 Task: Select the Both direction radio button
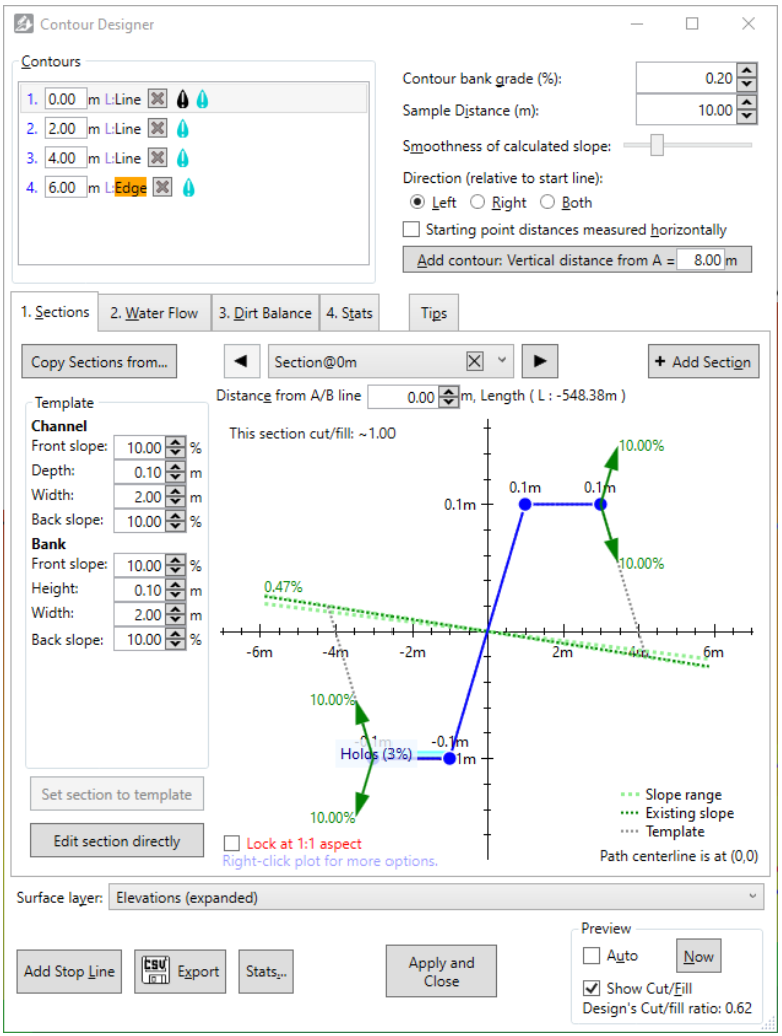548,202
